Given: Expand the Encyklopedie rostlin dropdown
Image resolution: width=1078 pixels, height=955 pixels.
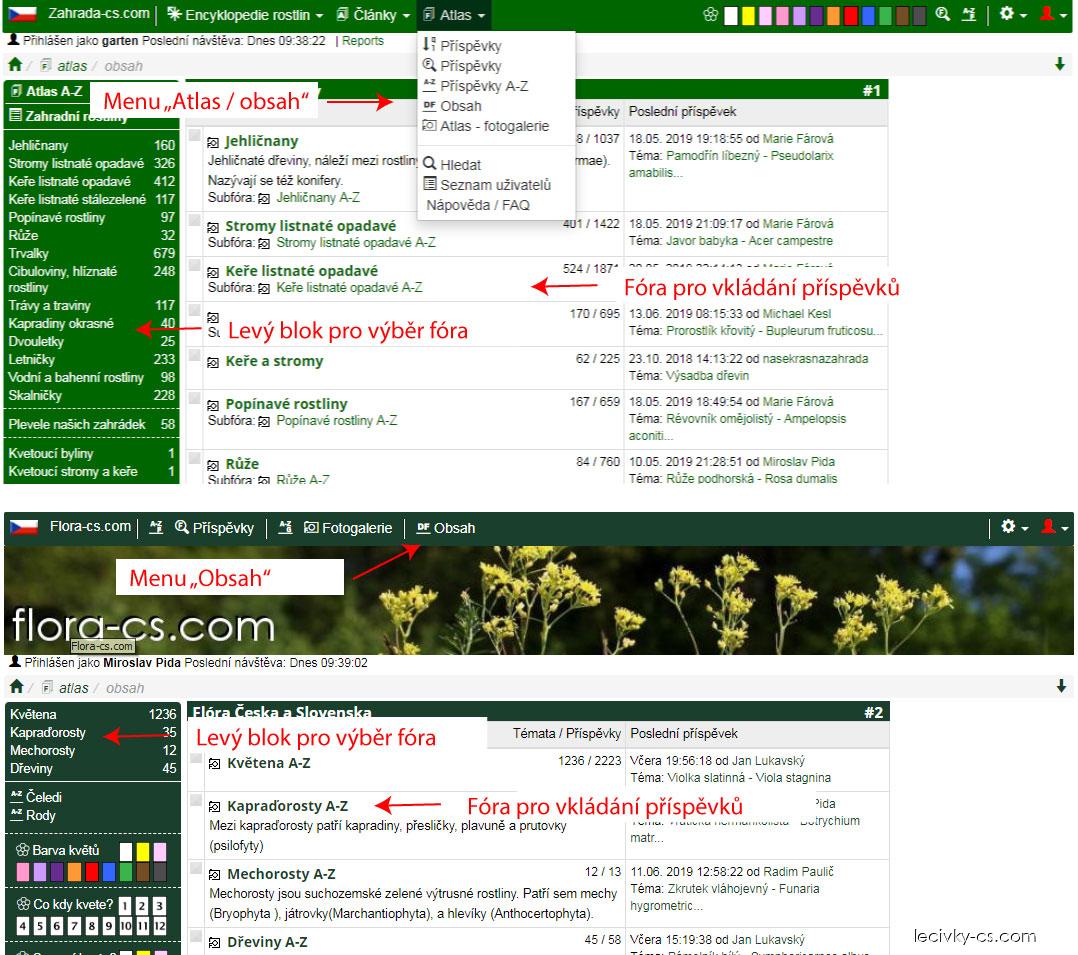Looking at the screenshot, I should (245, 15).
